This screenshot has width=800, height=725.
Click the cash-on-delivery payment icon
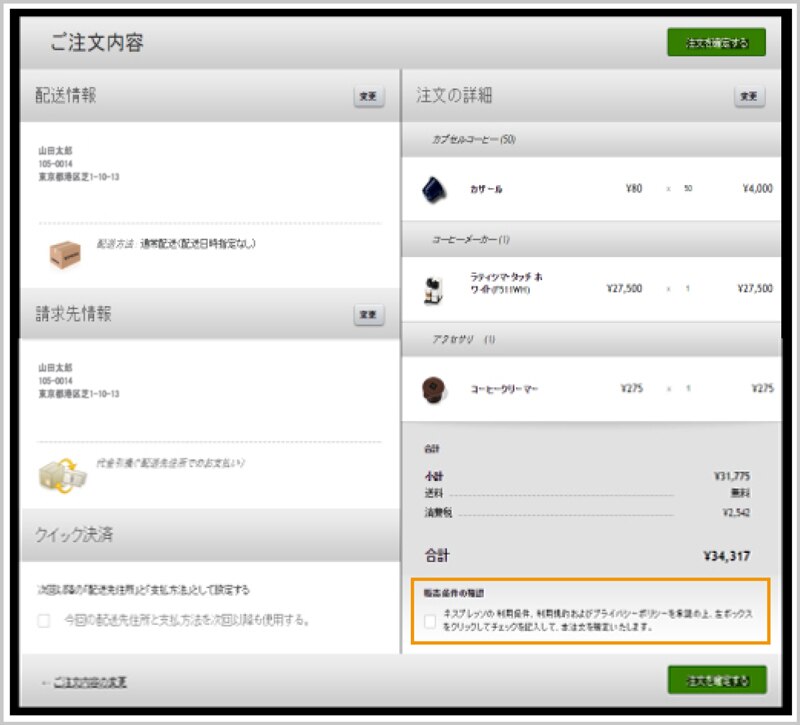tap(62, 473)
